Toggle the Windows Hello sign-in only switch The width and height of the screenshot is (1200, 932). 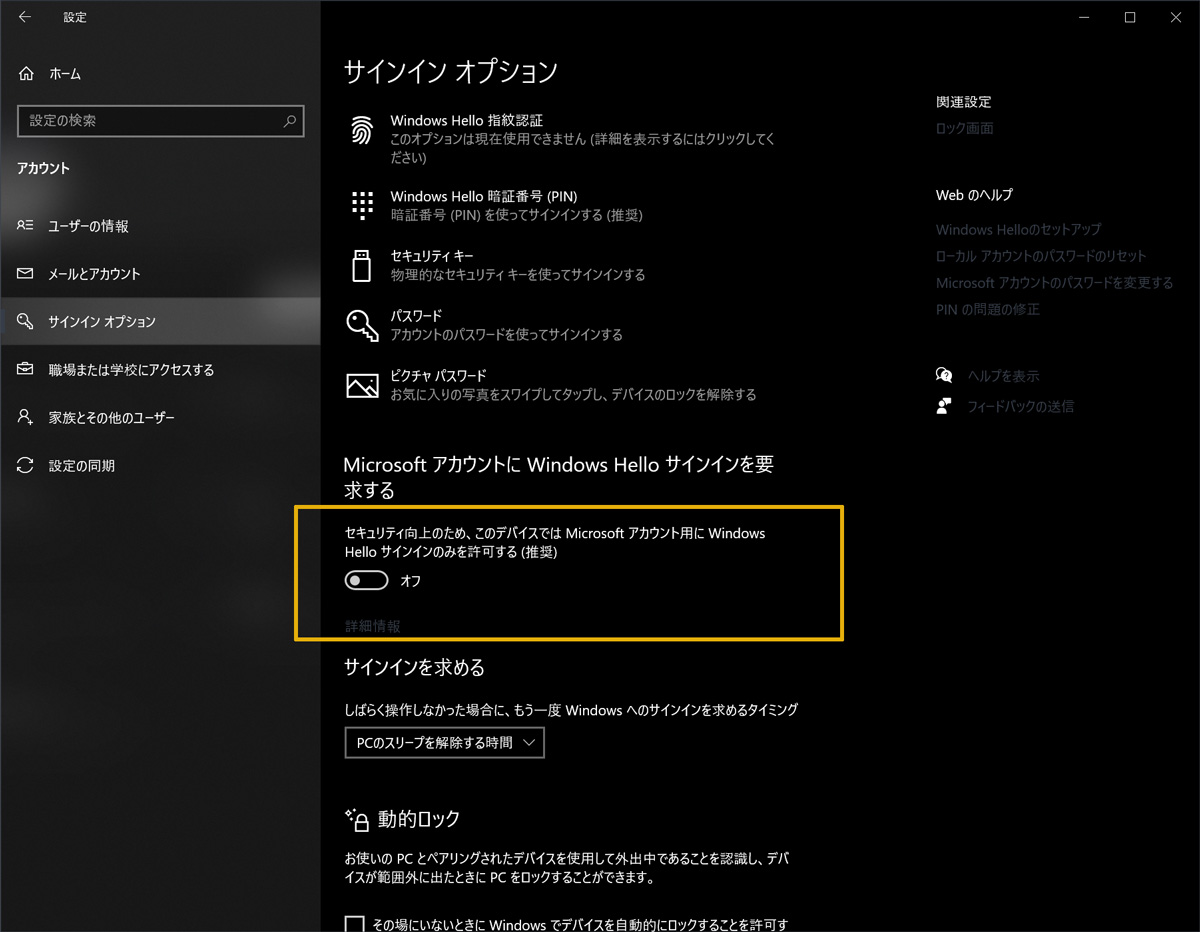point(366,580)
